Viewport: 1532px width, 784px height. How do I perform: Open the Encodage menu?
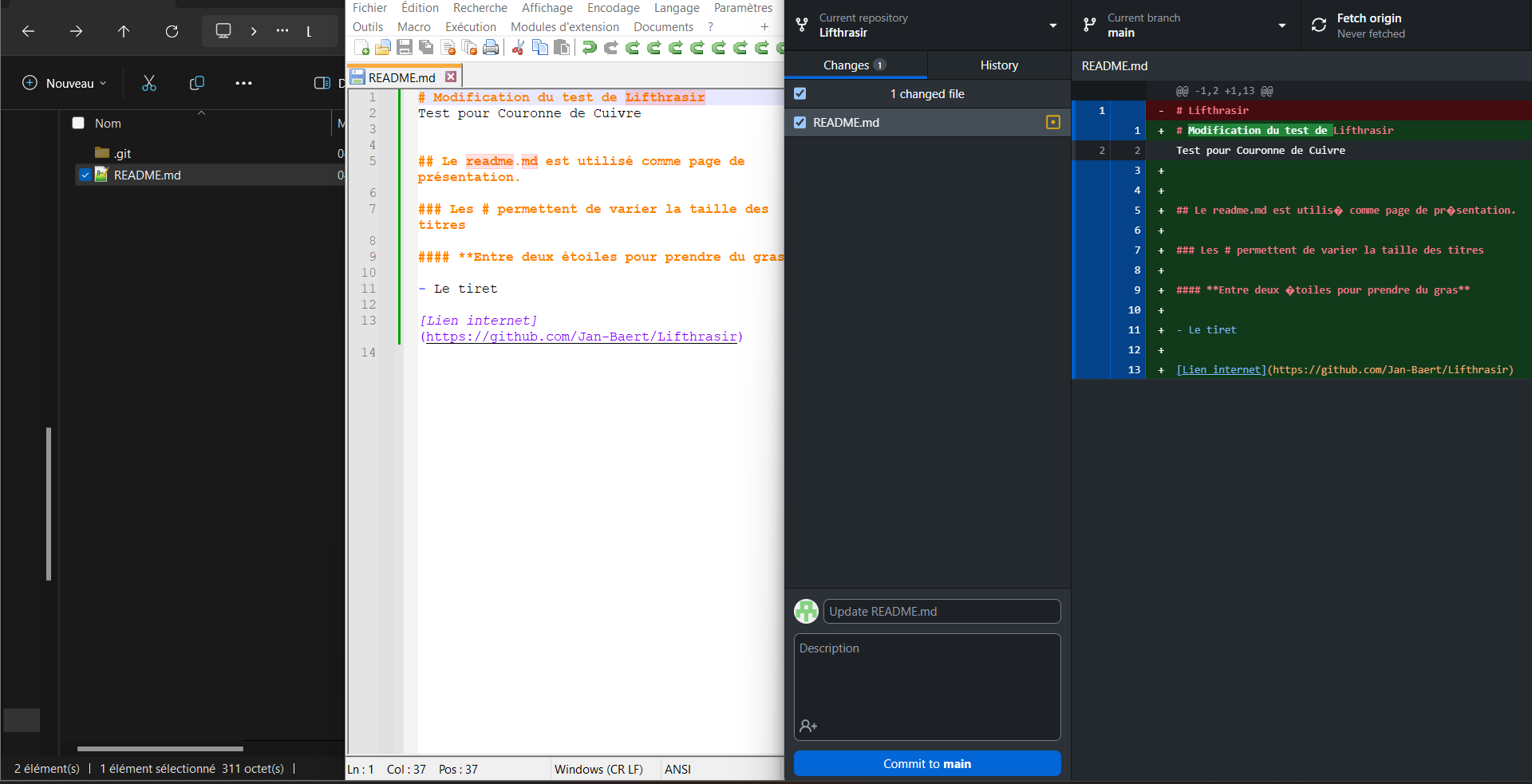point(613,8)
